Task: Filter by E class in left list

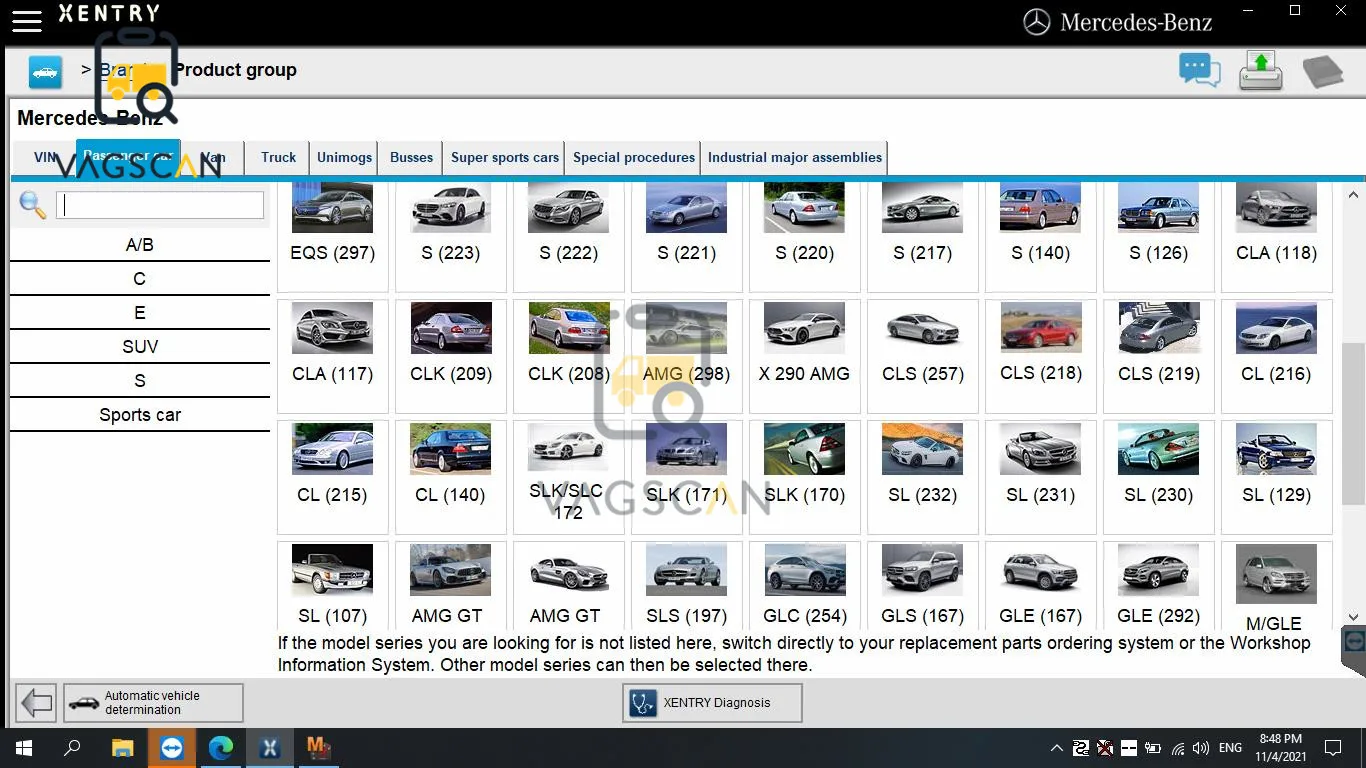Action: pos(140,313)
